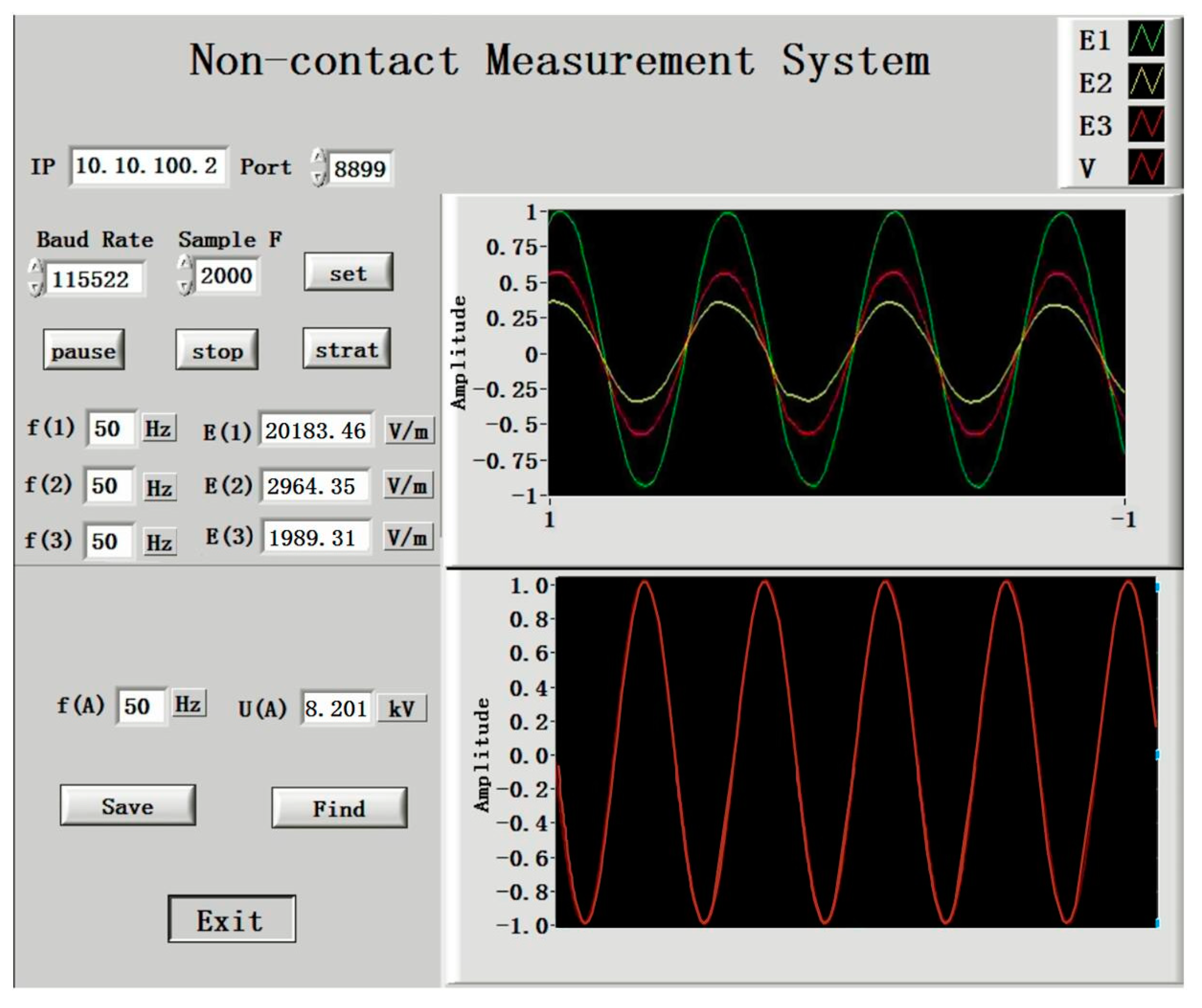The width and height of the screenshot is (1202, 1008).
Task: Click the IP address input field
Action: point(148,166)
